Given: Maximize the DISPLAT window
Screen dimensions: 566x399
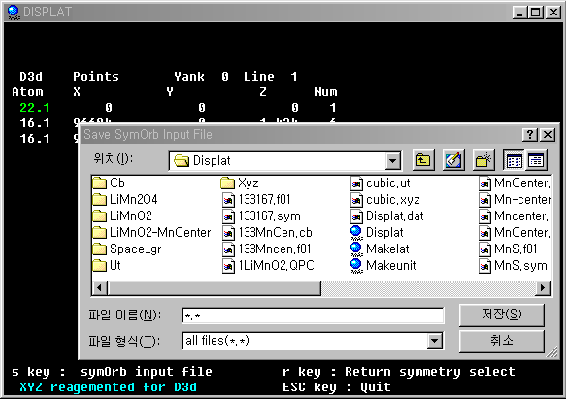Looking at the screenshot, I should [535, 12].
